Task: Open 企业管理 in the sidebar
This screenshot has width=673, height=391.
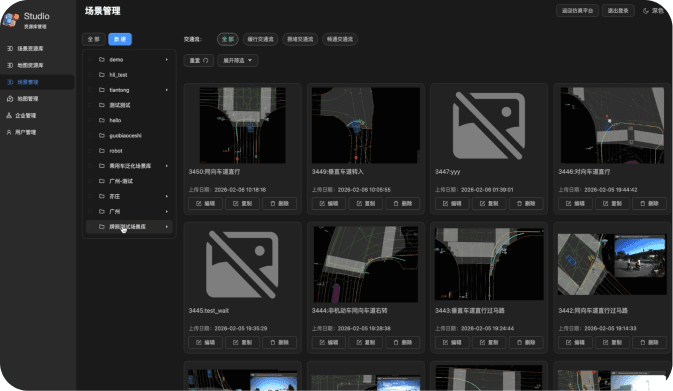Action: (x=21, y=115)
